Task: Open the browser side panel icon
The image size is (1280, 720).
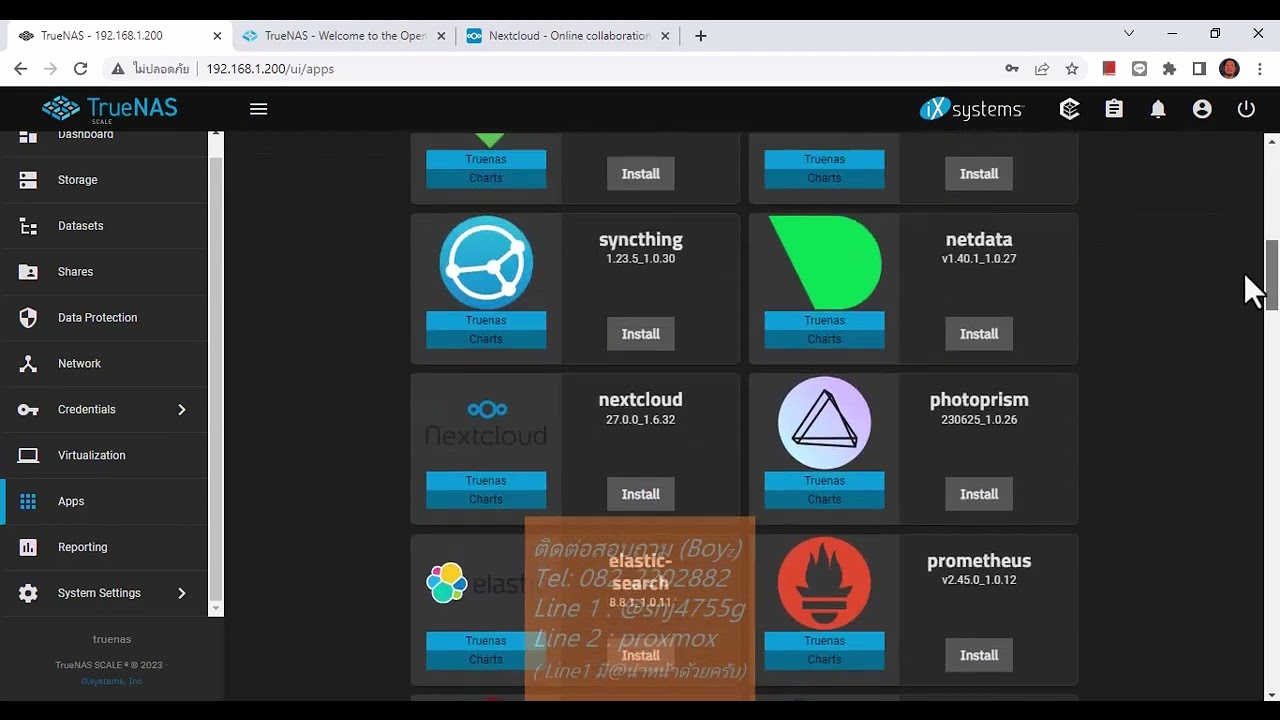Action: pos(1199,69)
